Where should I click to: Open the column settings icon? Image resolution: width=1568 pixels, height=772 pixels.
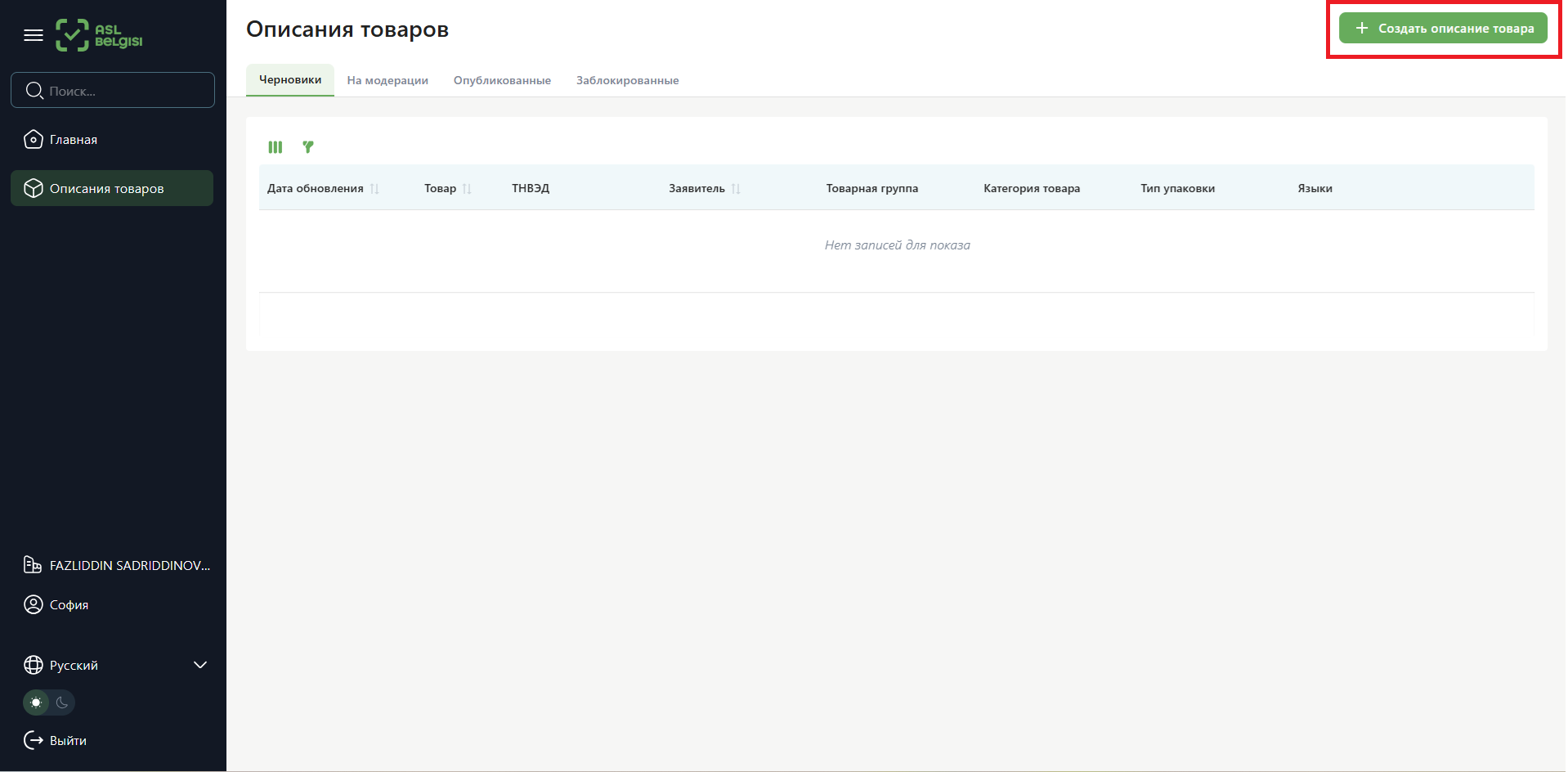(x=276, y=147)
